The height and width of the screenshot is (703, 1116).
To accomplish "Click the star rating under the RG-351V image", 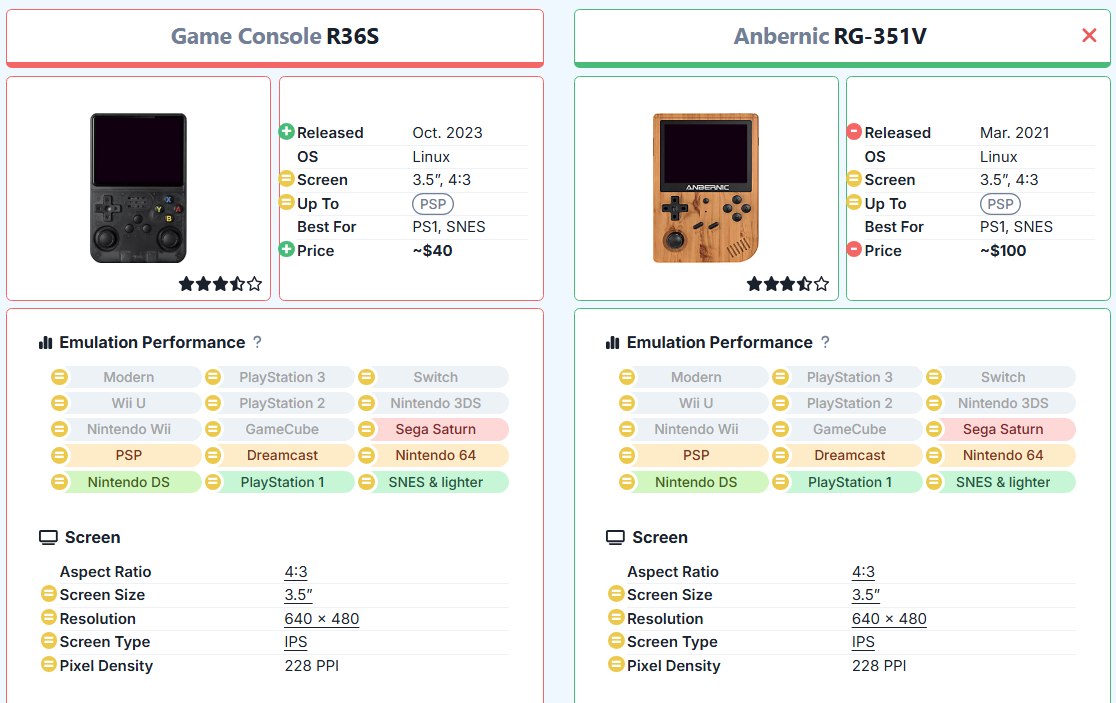I will (788, 284).
